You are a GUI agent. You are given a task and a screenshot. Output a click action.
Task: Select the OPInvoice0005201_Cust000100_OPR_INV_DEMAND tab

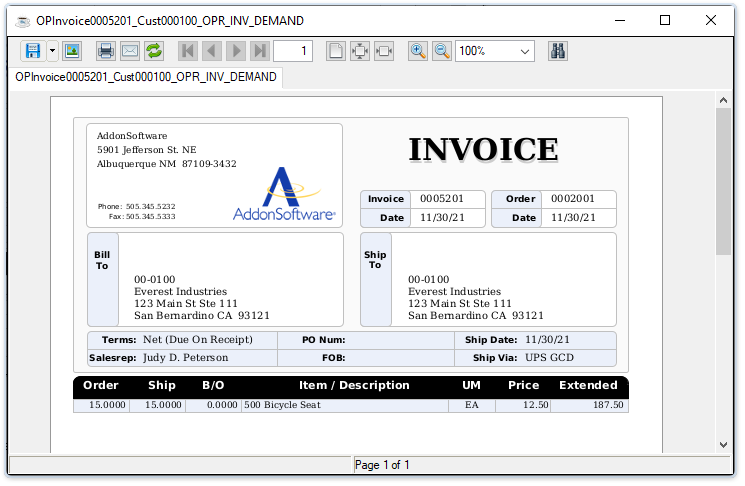(x=145, y=77)
